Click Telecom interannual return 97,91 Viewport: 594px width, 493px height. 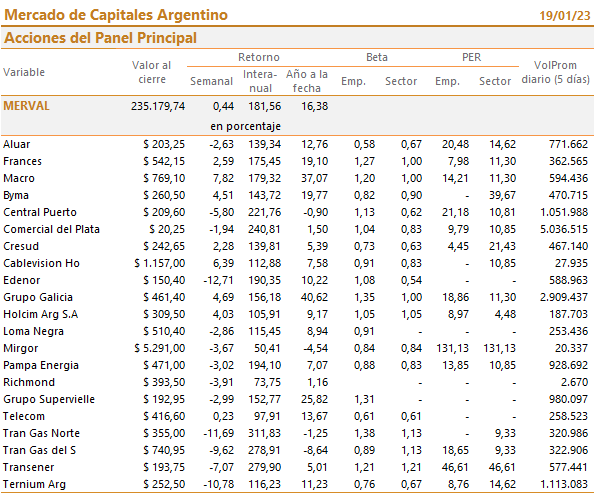(267, 416)
